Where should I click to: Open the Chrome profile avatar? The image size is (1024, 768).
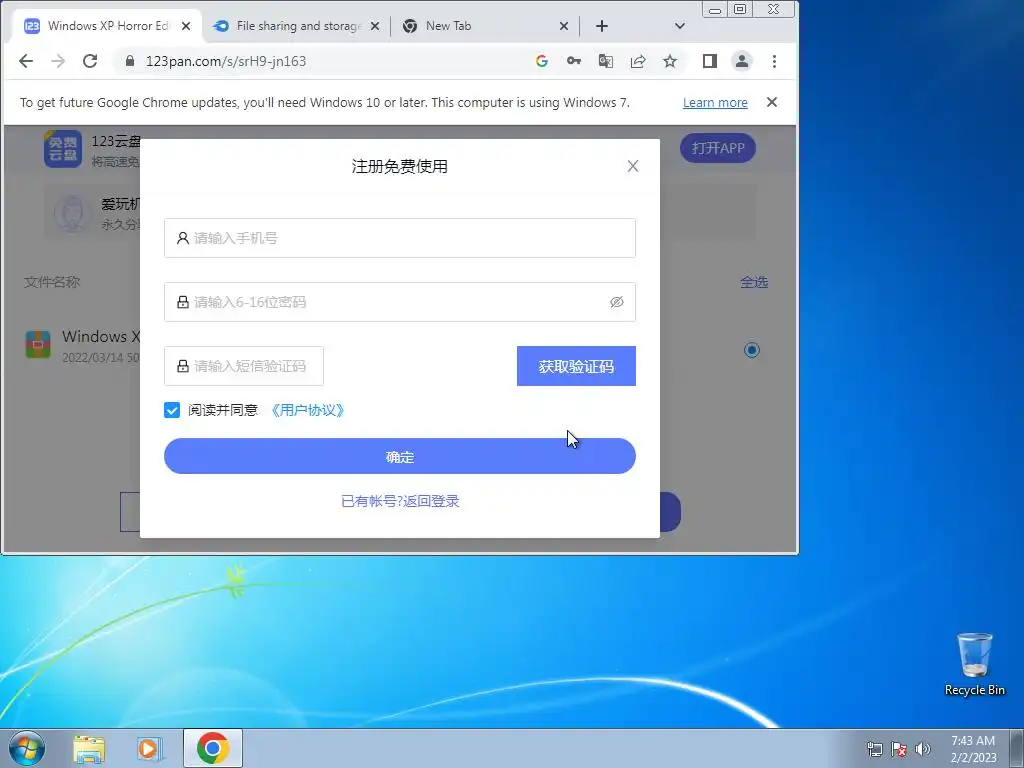pyautogui.click(x=742, y=61)
